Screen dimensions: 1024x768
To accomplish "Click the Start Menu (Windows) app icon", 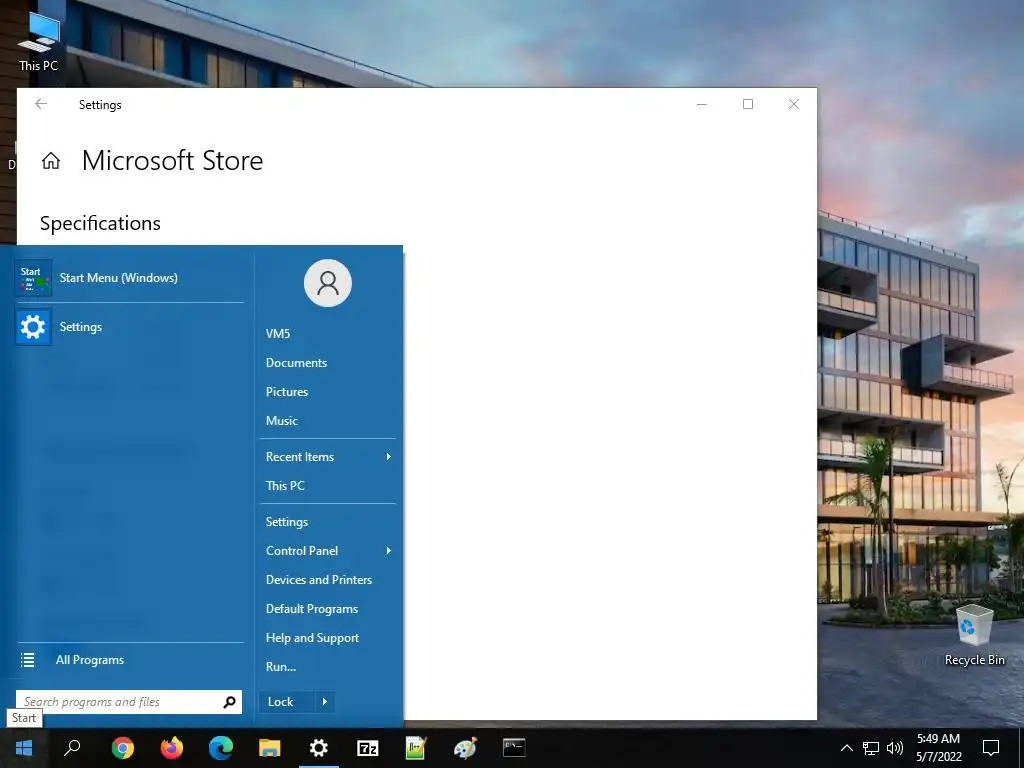I will coord(33,278).
